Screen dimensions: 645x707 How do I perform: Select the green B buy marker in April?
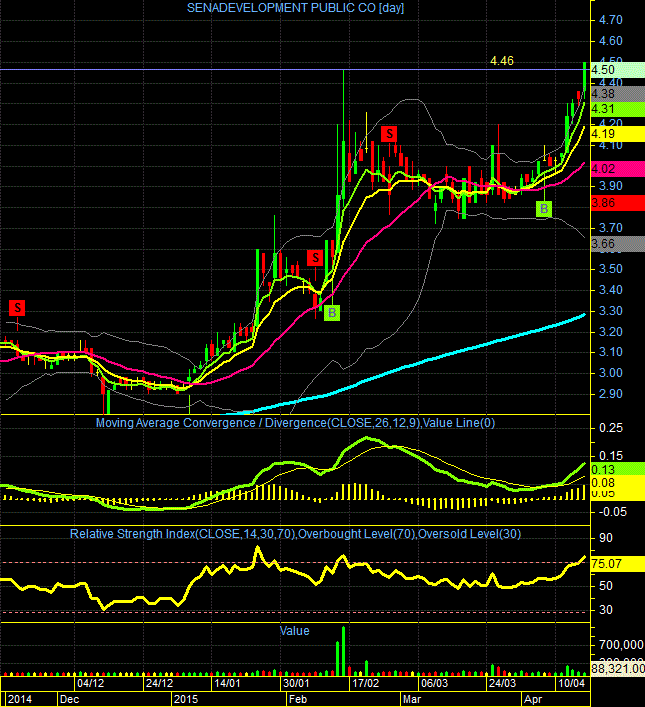click(x=544, y=209)
